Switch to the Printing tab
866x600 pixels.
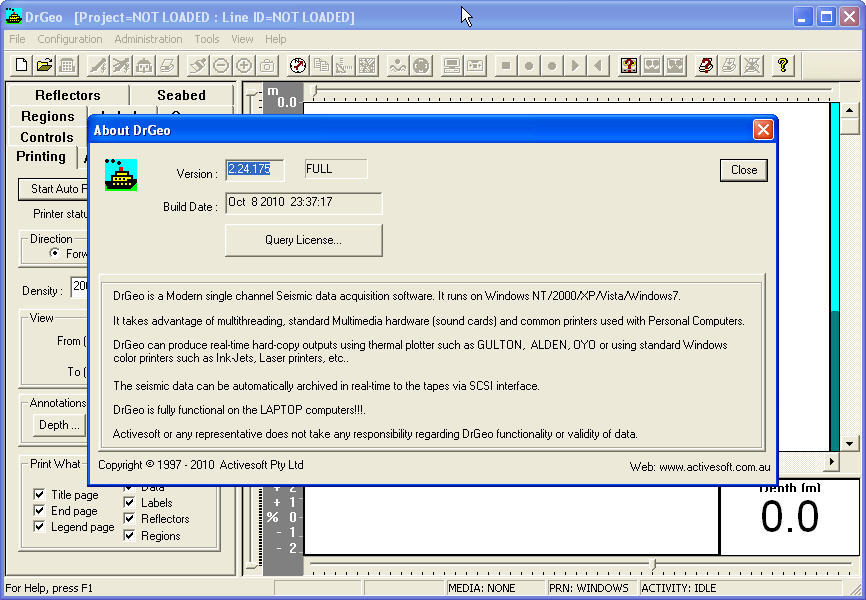41,156
